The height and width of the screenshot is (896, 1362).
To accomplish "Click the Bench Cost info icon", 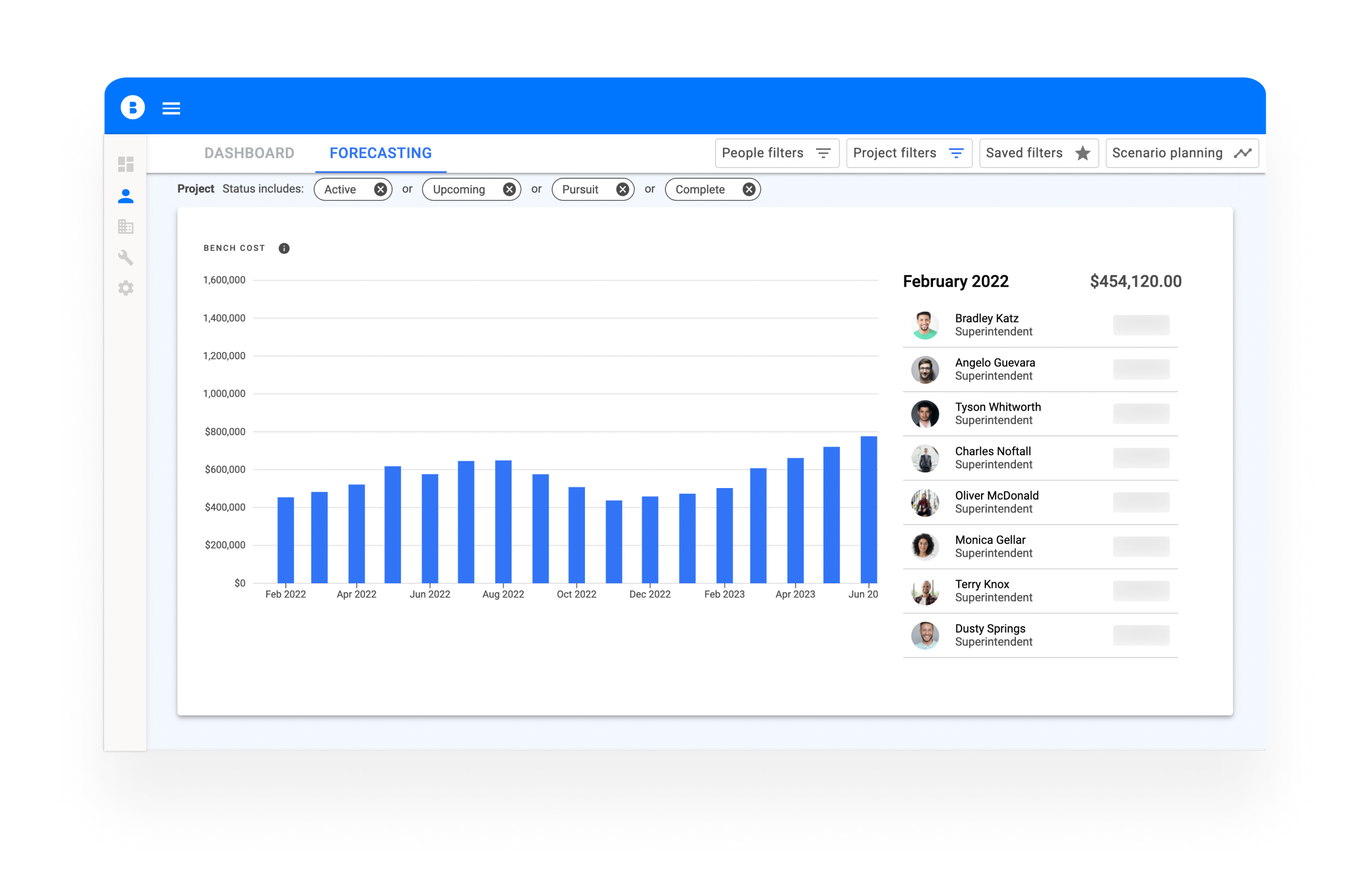I will point(284,248).
